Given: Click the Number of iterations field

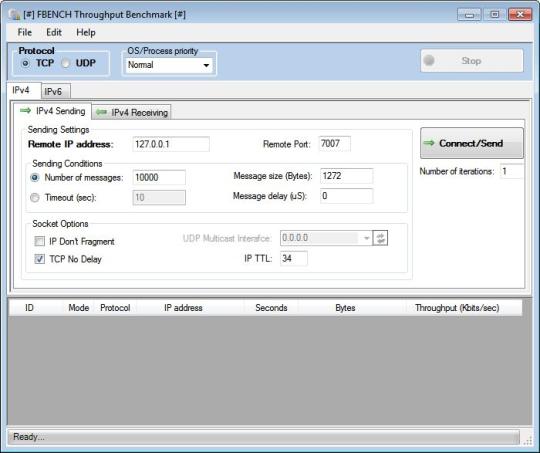Looking at the screenshot, I should point(512,171).
